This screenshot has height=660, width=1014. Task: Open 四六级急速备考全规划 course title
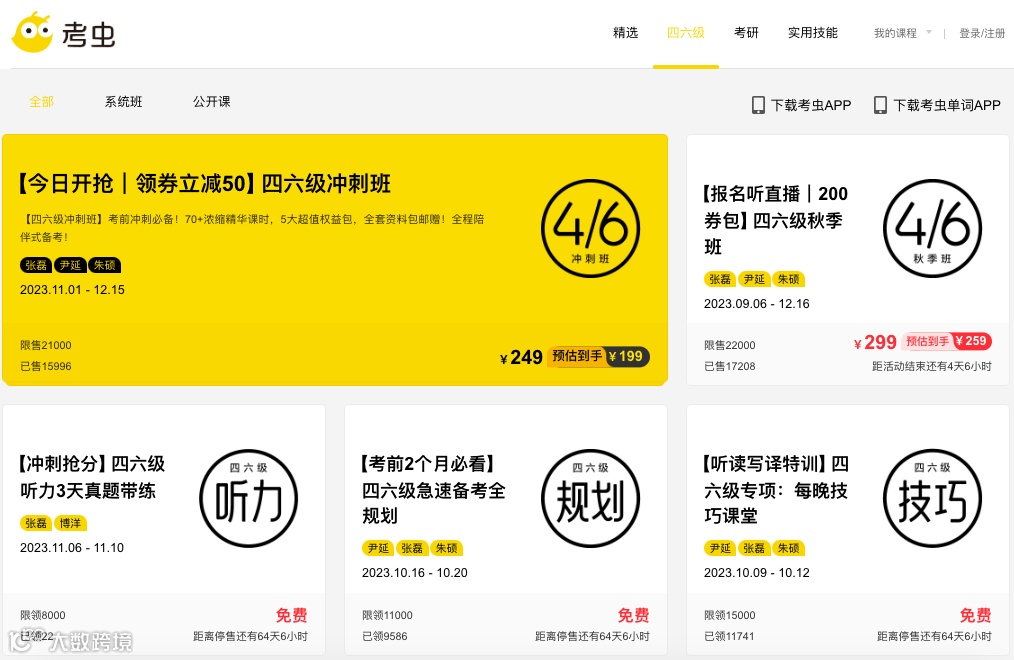coord(433,489)
